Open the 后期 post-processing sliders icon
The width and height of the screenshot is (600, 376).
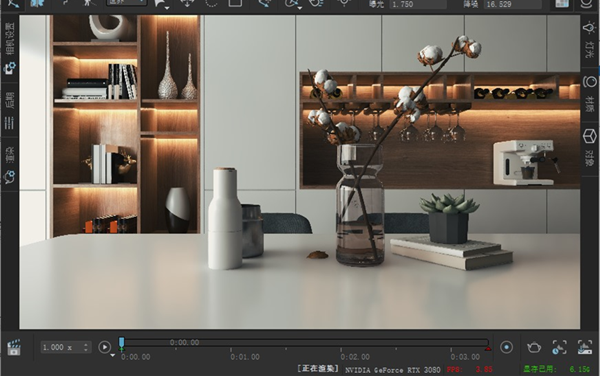(9, 123)
